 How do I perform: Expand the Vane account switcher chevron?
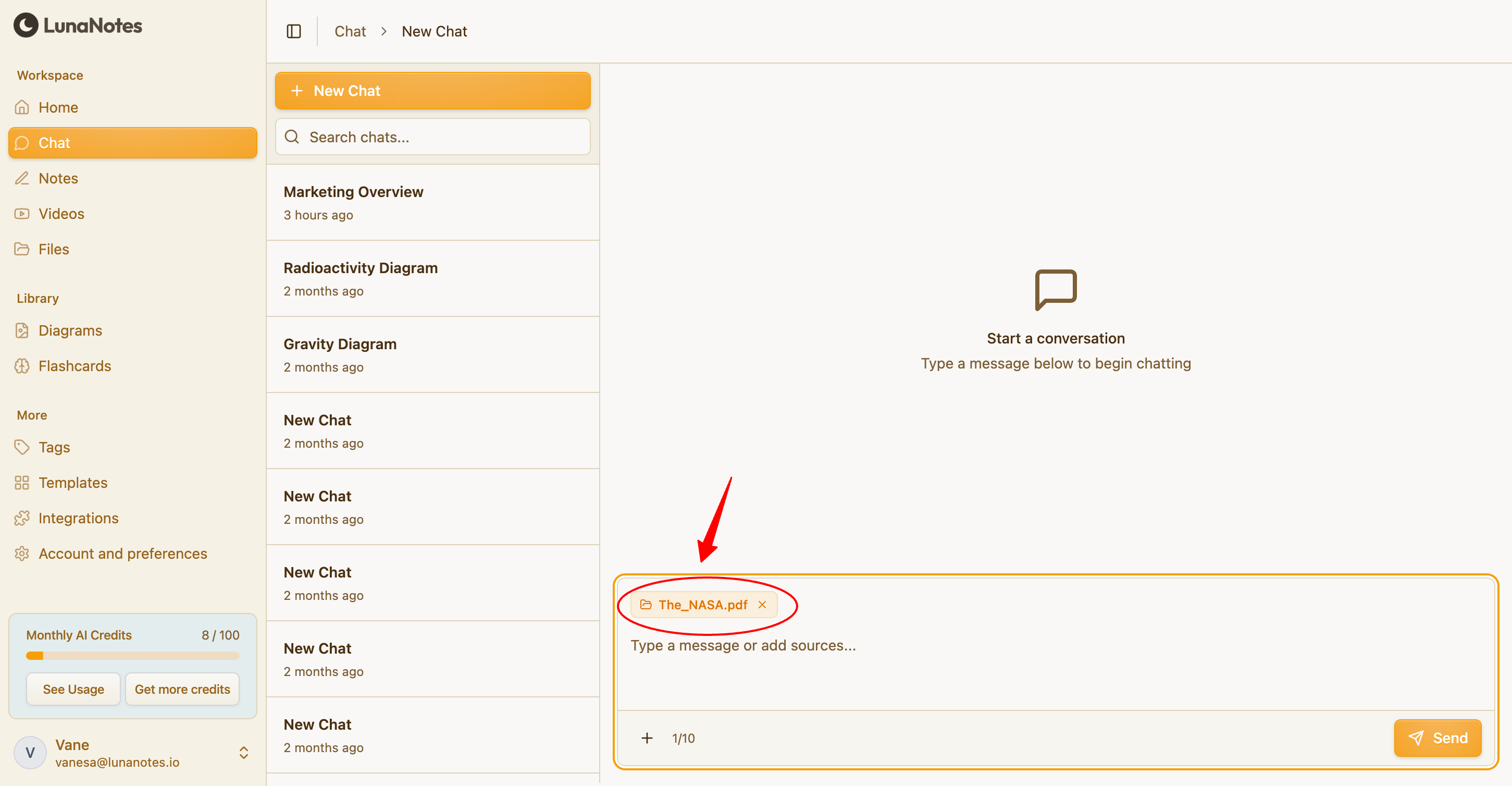point(244,753)
